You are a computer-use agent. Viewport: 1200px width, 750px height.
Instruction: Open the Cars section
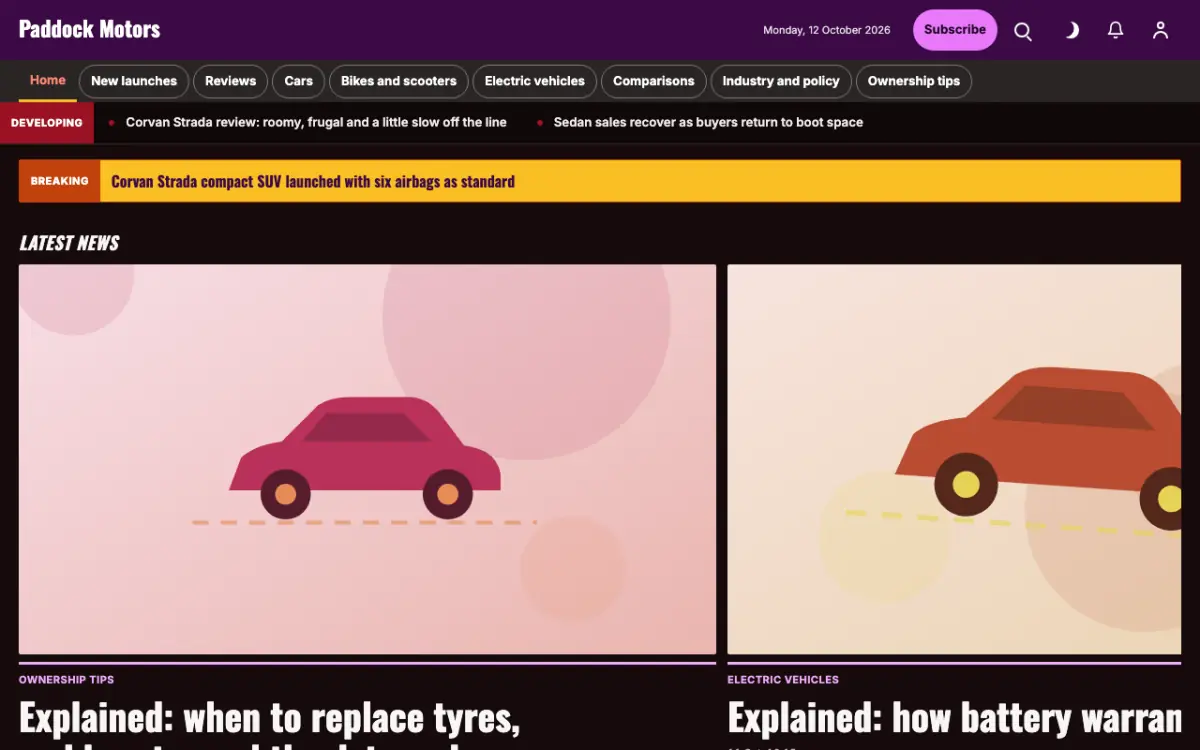pos(298,81)
